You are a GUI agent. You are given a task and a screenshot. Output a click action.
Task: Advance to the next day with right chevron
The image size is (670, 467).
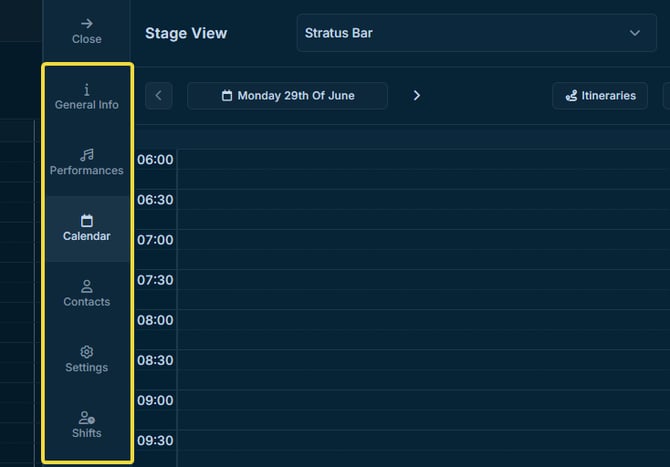[x=417, y=96]
